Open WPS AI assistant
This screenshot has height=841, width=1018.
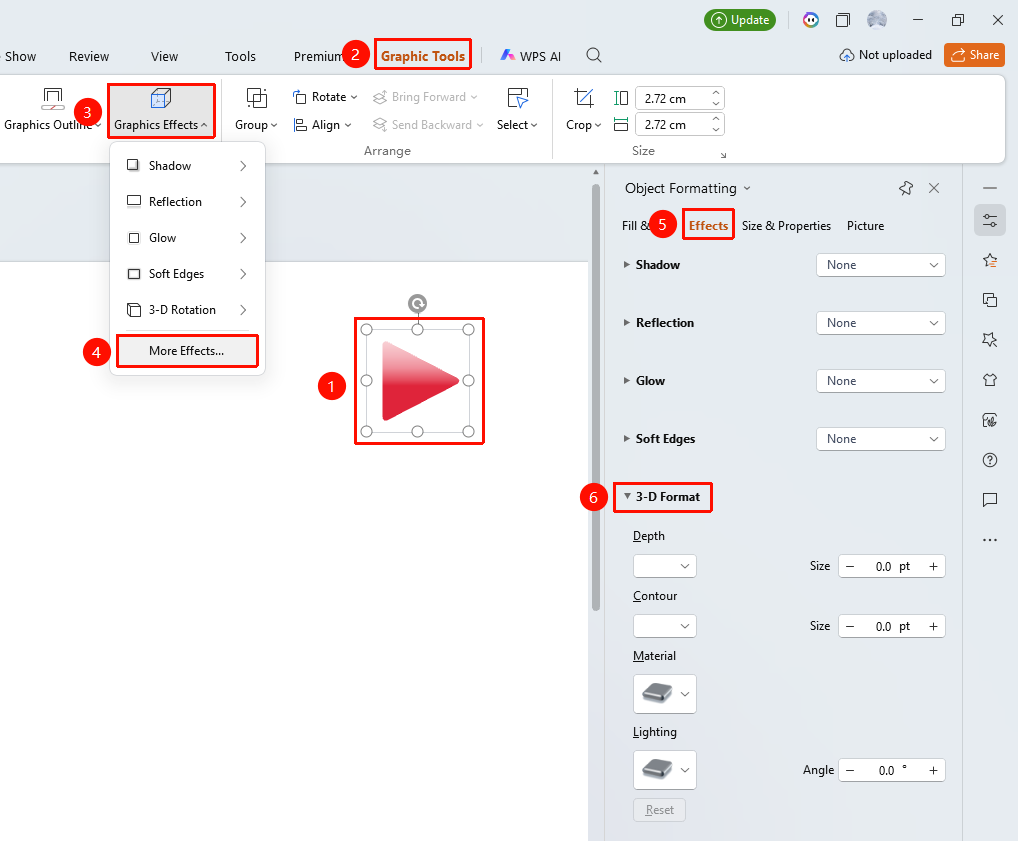(x=530, y=56)
